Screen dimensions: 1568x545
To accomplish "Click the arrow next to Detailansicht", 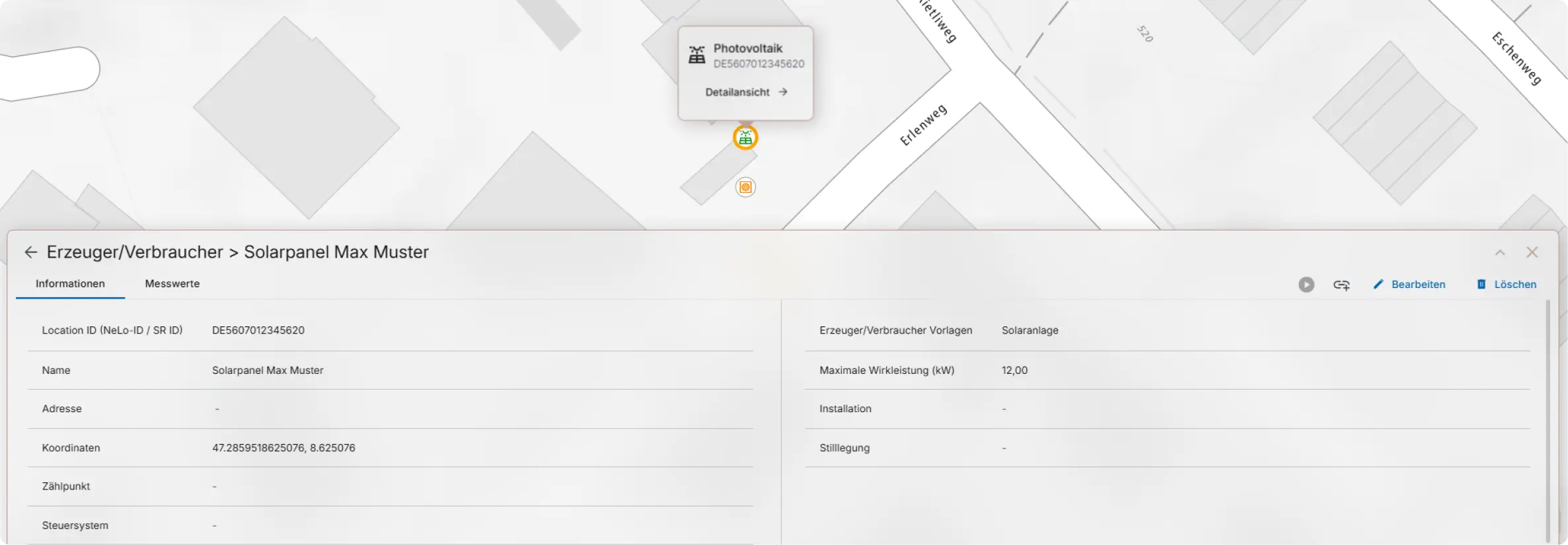I will pos(782,92).
